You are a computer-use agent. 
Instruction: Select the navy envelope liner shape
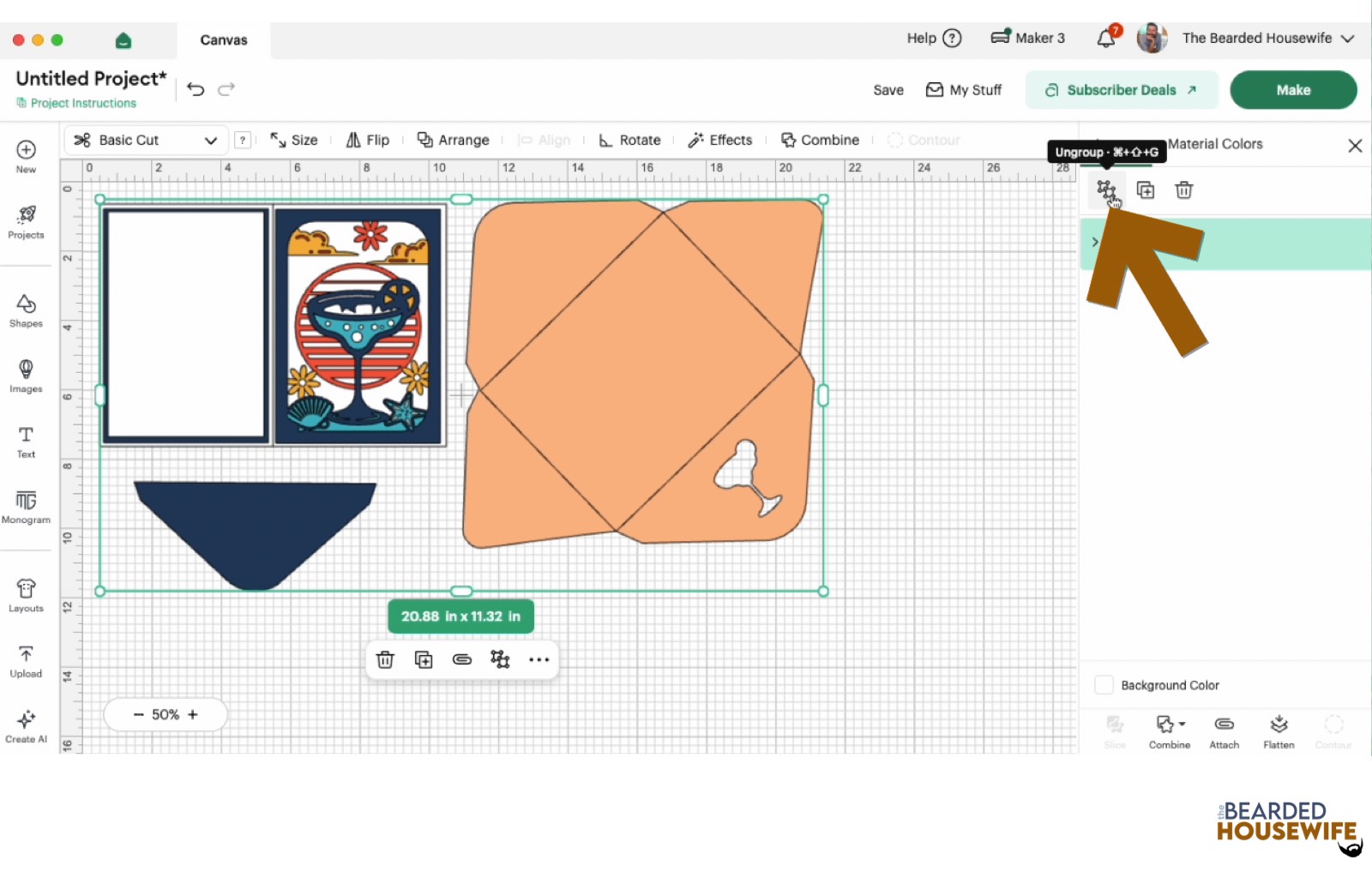point(255,535)
